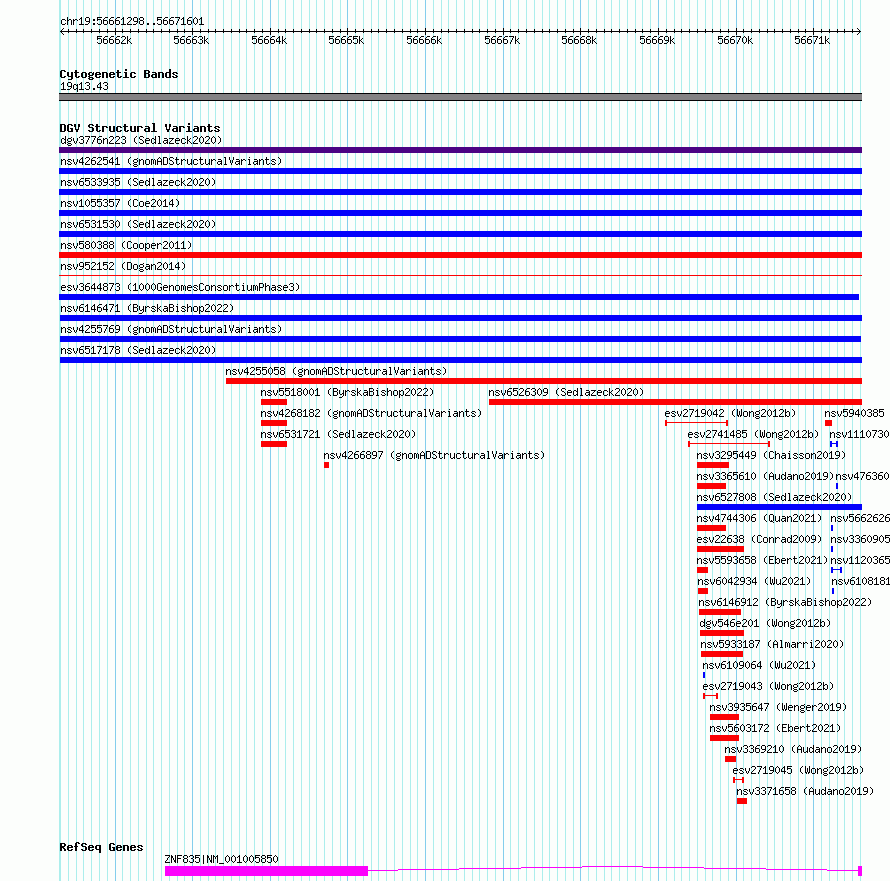Click the blue nsv6527808 variant bar

coord(779,507)
